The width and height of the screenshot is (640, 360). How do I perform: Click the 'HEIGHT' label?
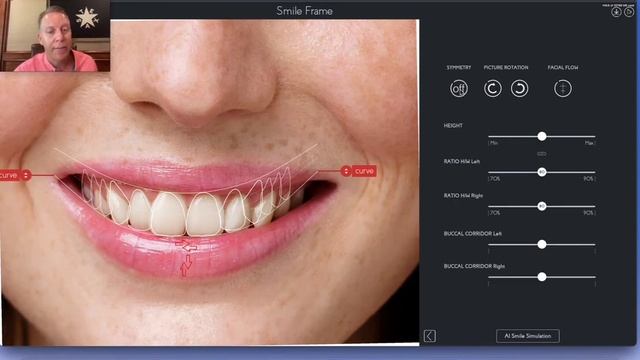[x=453, y=126]
